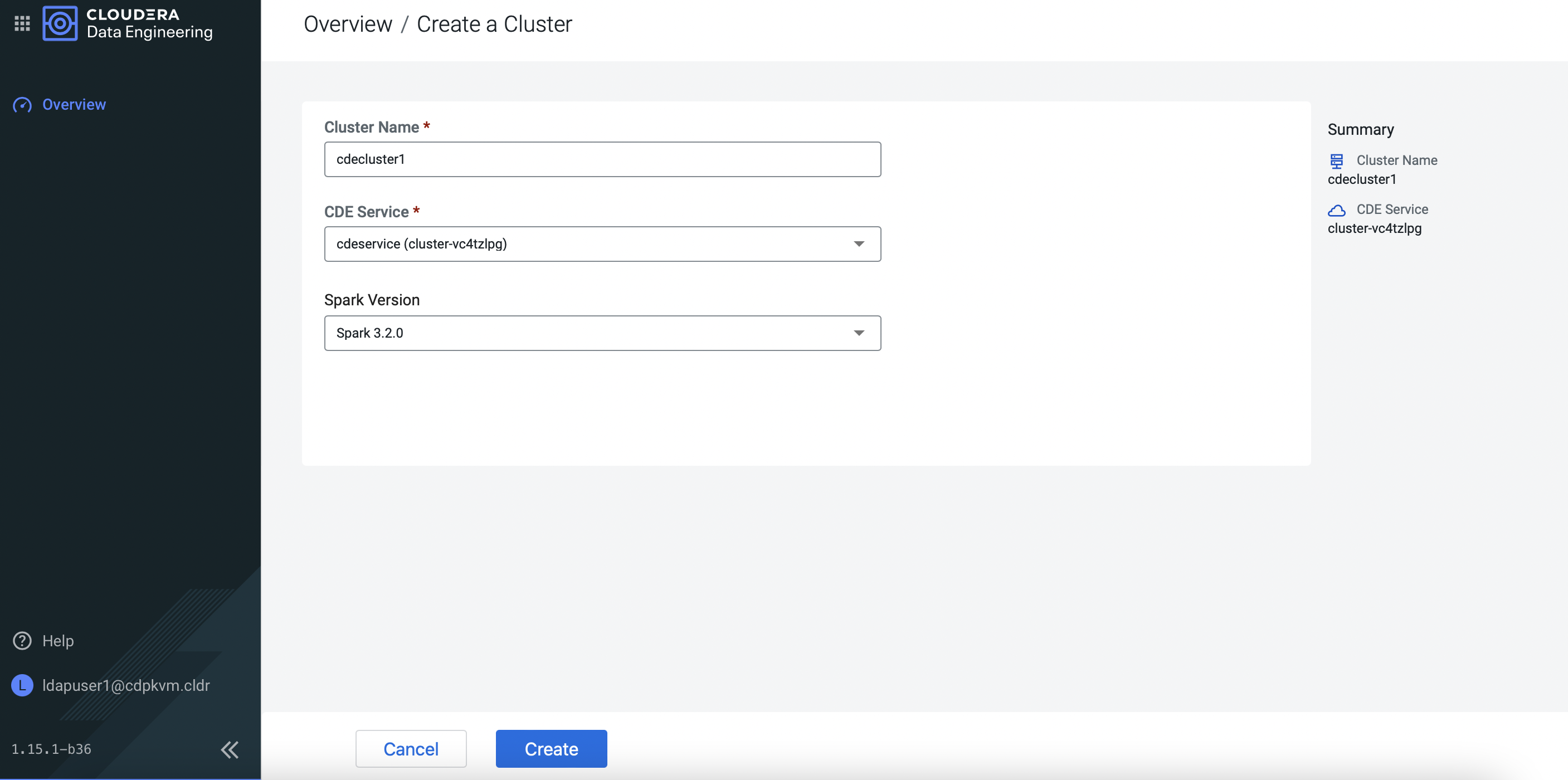
Task: Open the ldapuser1@cdpkvm.cldr user menu
Action: tap(126, 685)
